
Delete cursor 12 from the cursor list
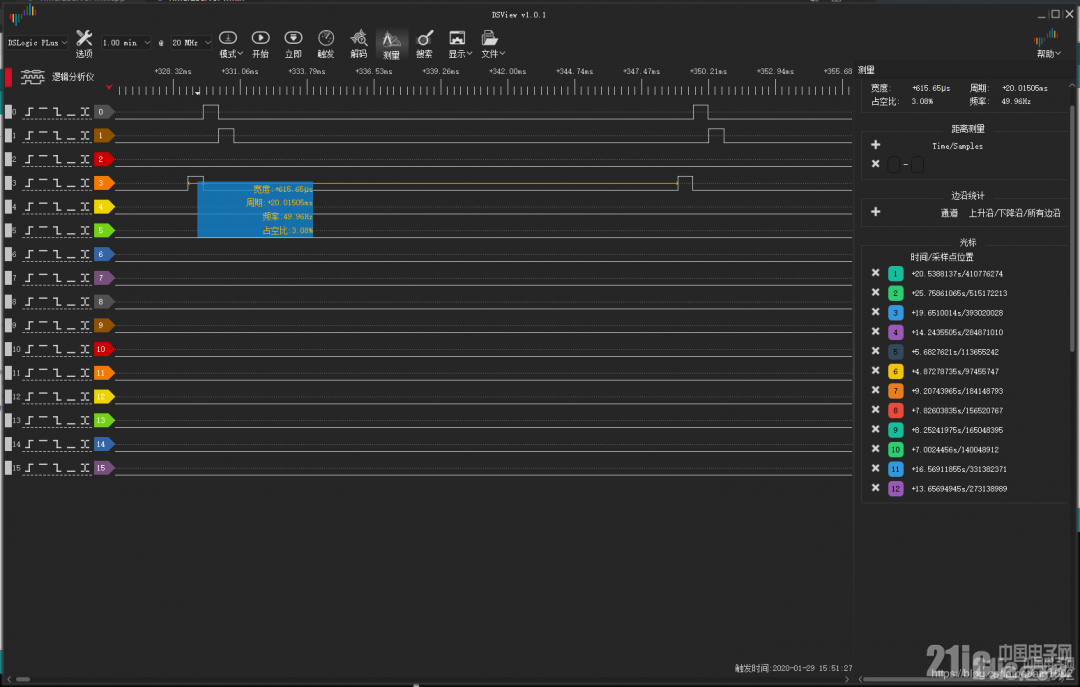[x=875, y=488]
